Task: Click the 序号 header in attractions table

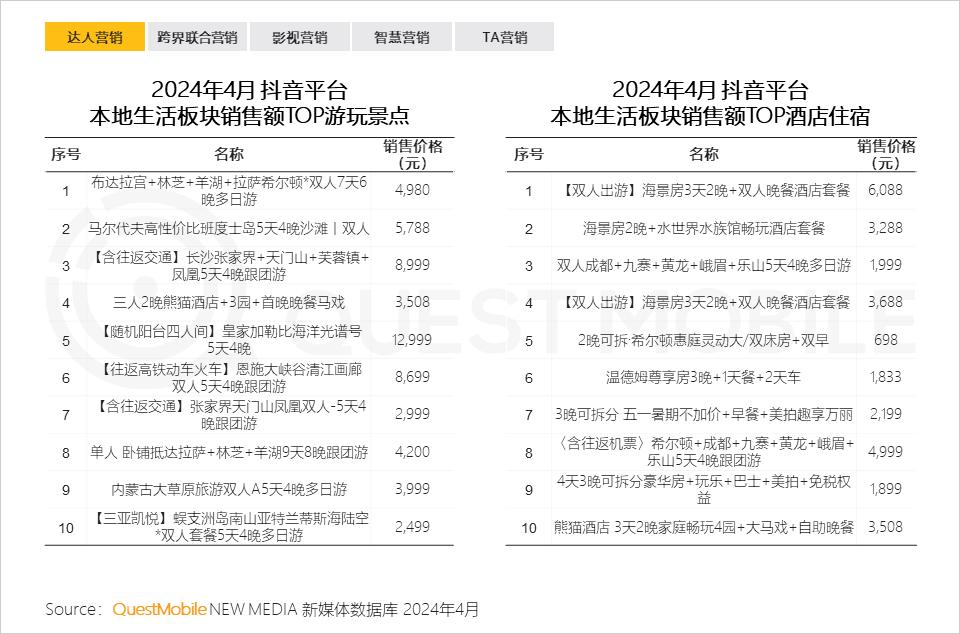Action: tap(66, 154)
